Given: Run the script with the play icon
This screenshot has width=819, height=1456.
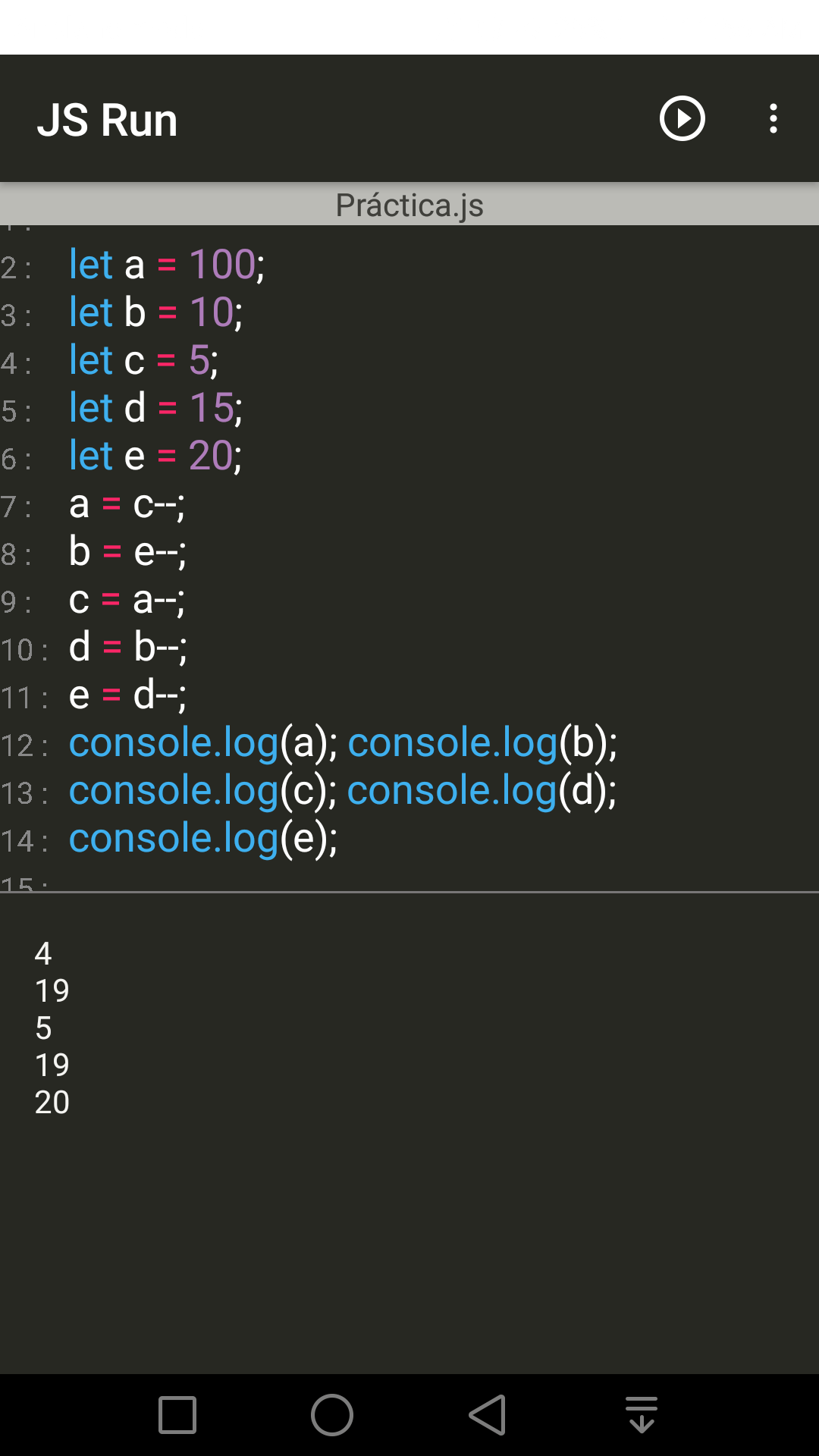Looking at the screenshot, I should (x=682, y=119).
